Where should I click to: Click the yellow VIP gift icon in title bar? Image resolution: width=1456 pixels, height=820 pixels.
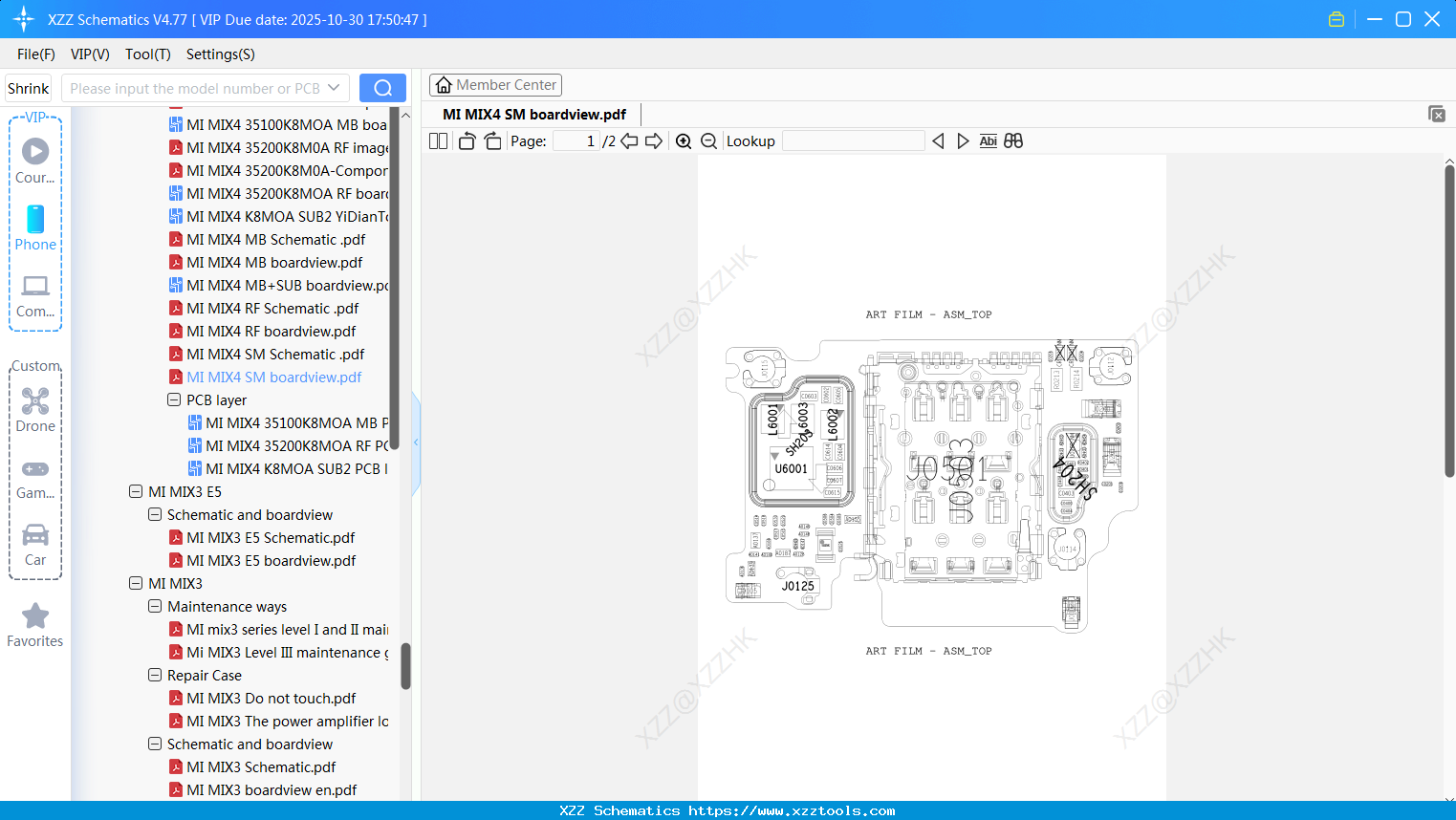(x=1336, y=19)
